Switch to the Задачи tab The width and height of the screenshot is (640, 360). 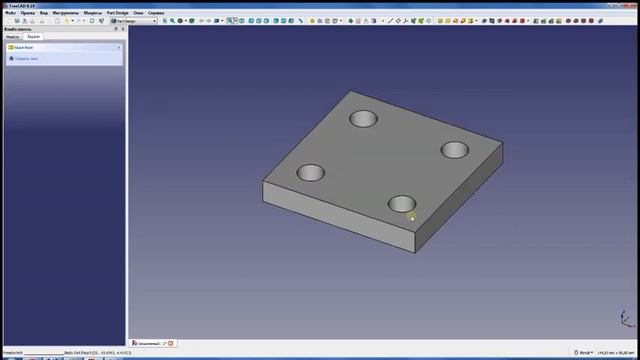click(33, 37)
